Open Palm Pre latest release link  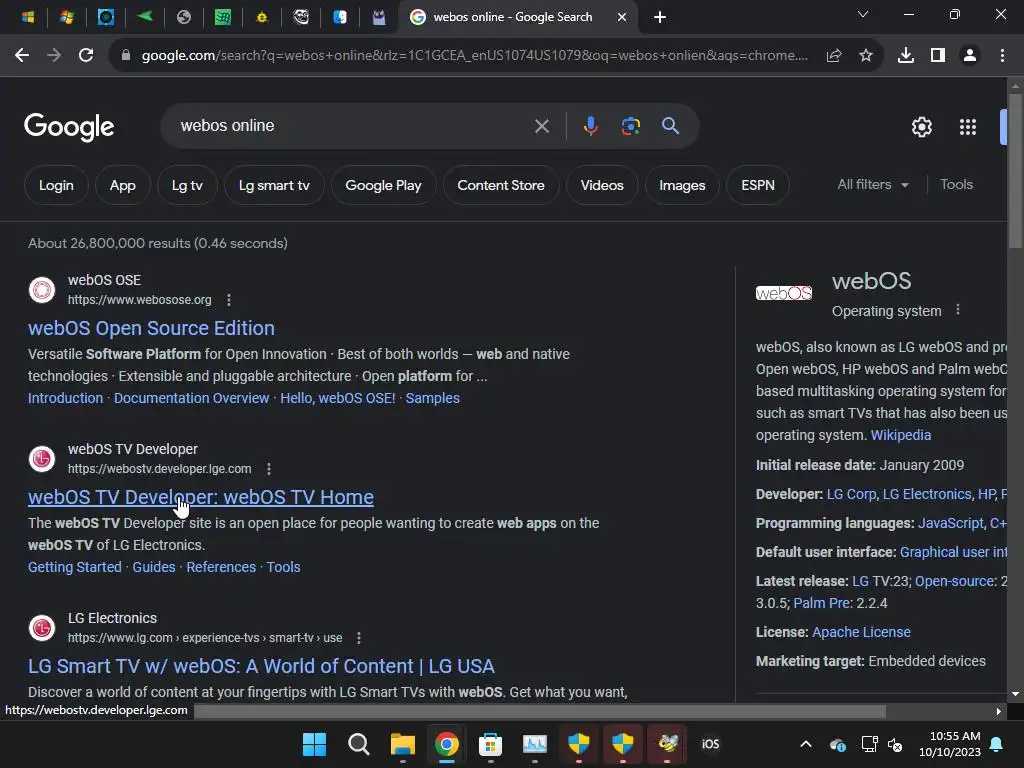point(822,603)
